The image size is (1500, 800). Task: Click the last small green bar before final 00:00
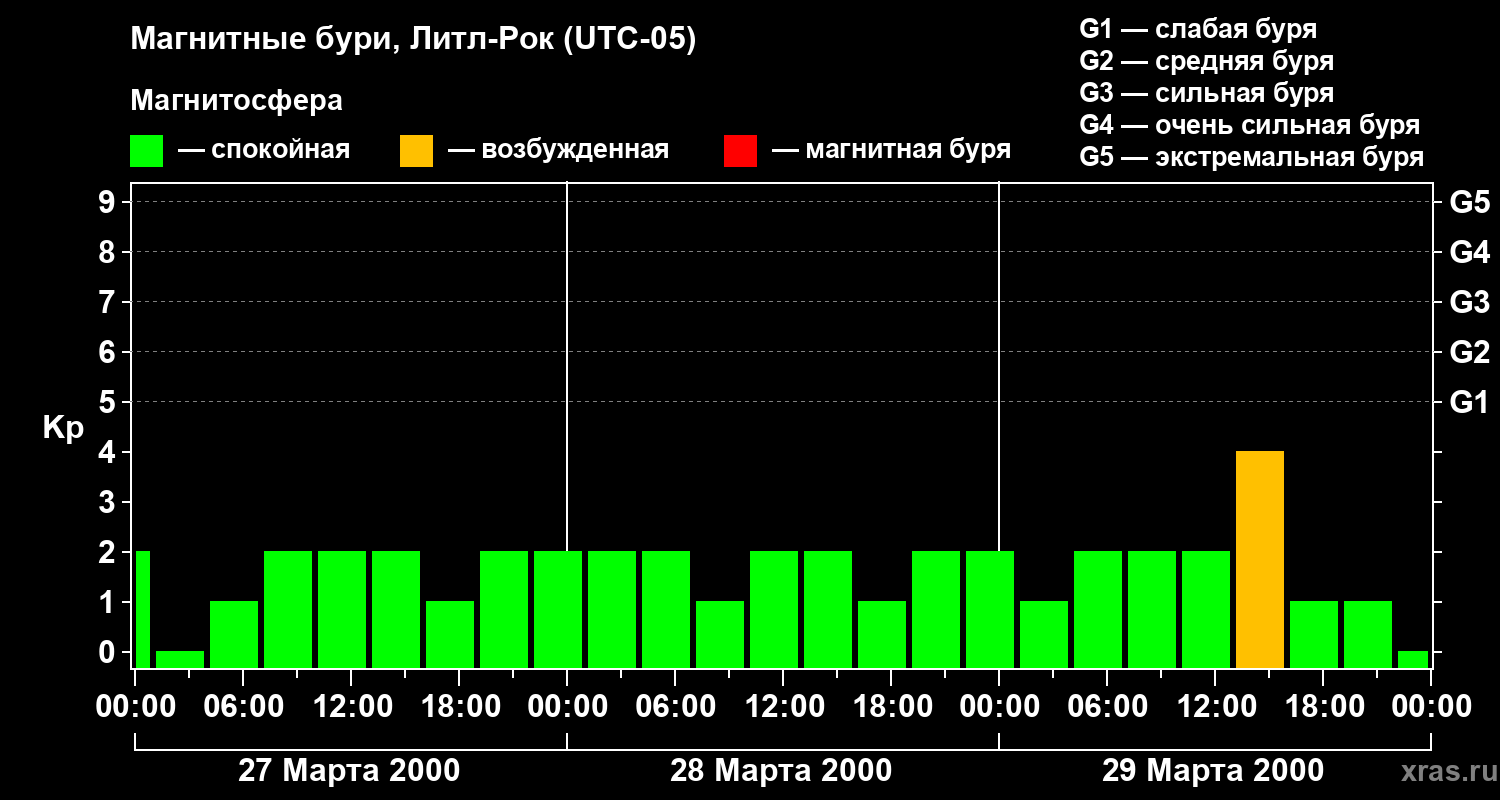tap(1413, 659)
